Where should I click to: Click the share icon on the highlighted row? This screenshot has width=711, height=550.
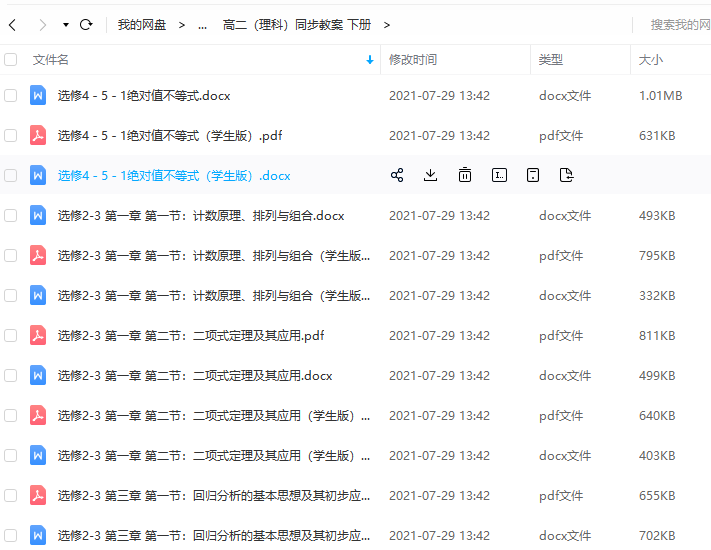tap(397, 175)
